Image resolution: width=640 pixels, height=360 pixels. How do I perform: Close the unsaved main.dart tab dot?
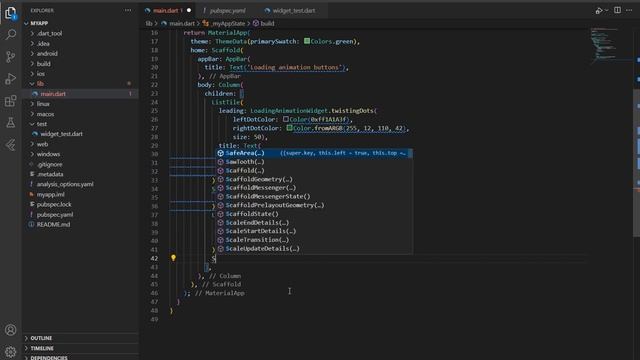(189, 11)
